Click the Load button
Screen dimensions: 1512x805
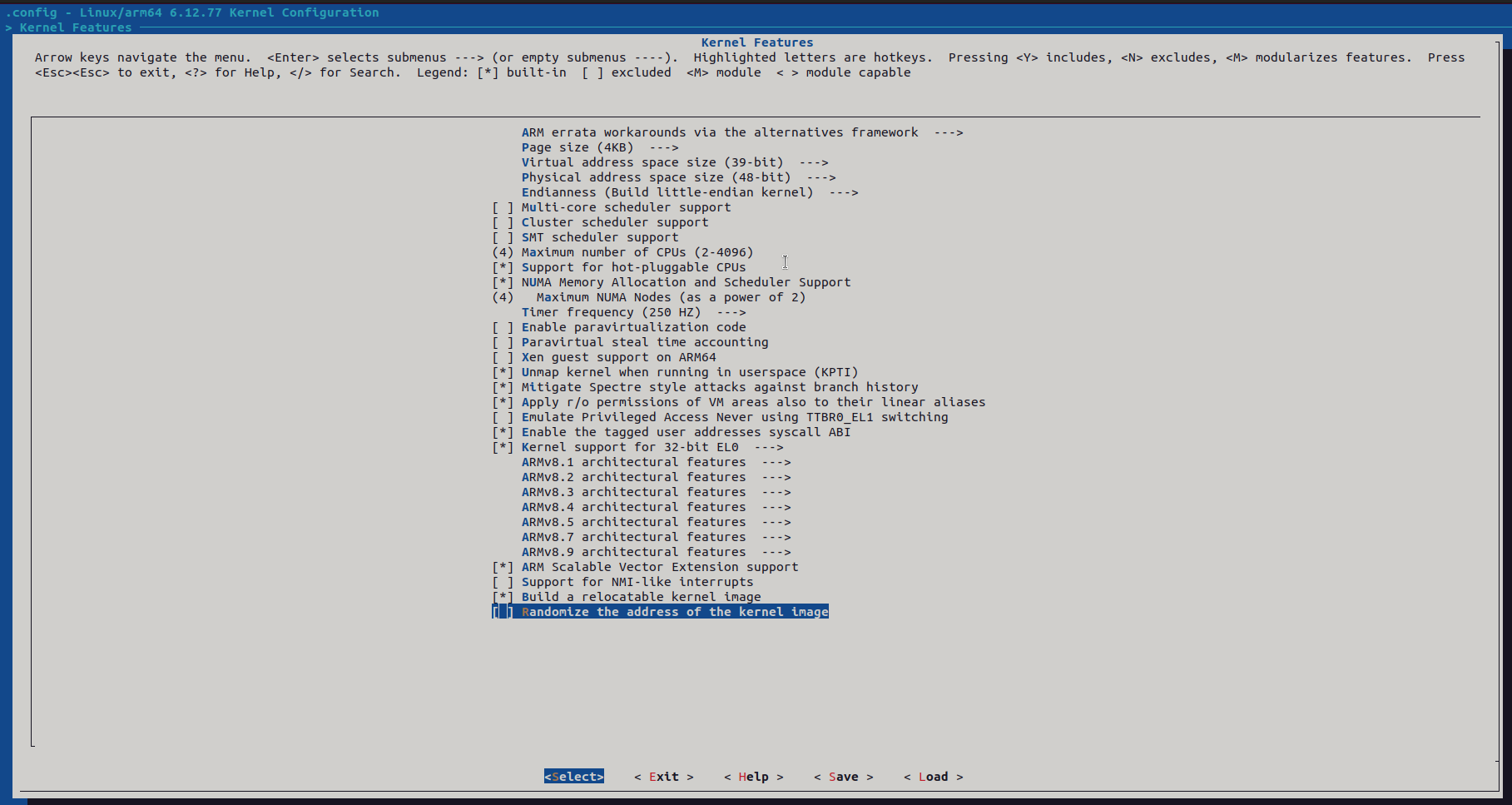(x=934, y=777)
